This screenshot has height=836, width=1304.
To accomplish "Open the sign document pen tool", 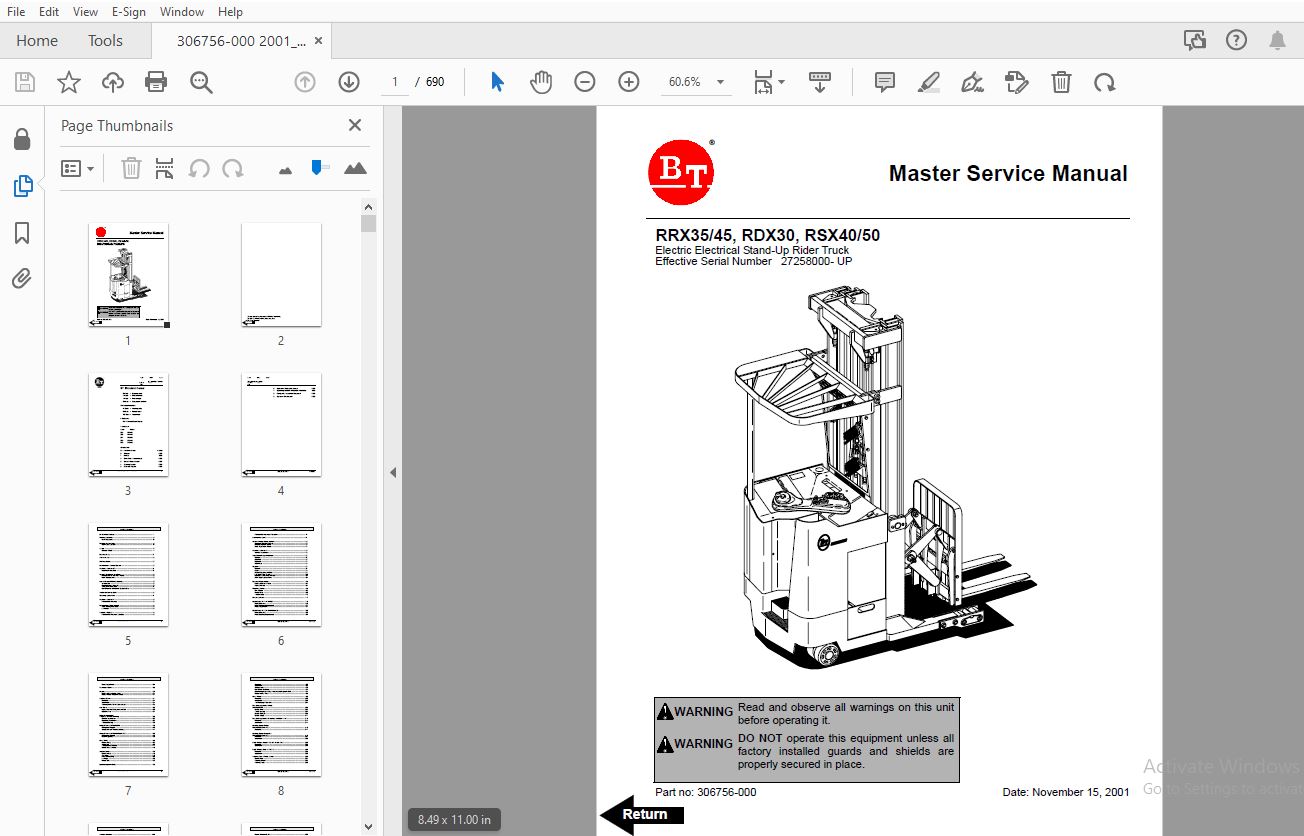I will (x=972, y=82).
